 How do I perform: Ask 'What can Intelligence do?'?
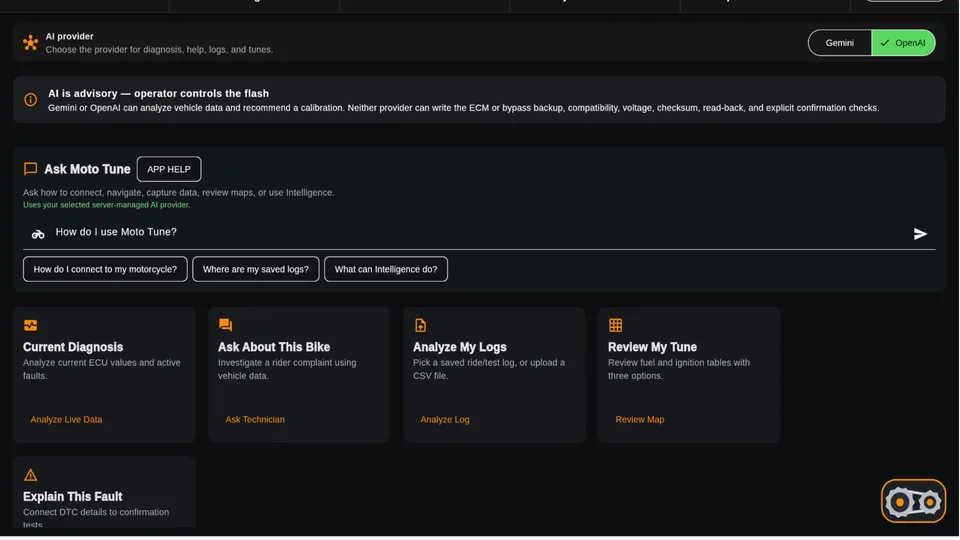[386, 269]
